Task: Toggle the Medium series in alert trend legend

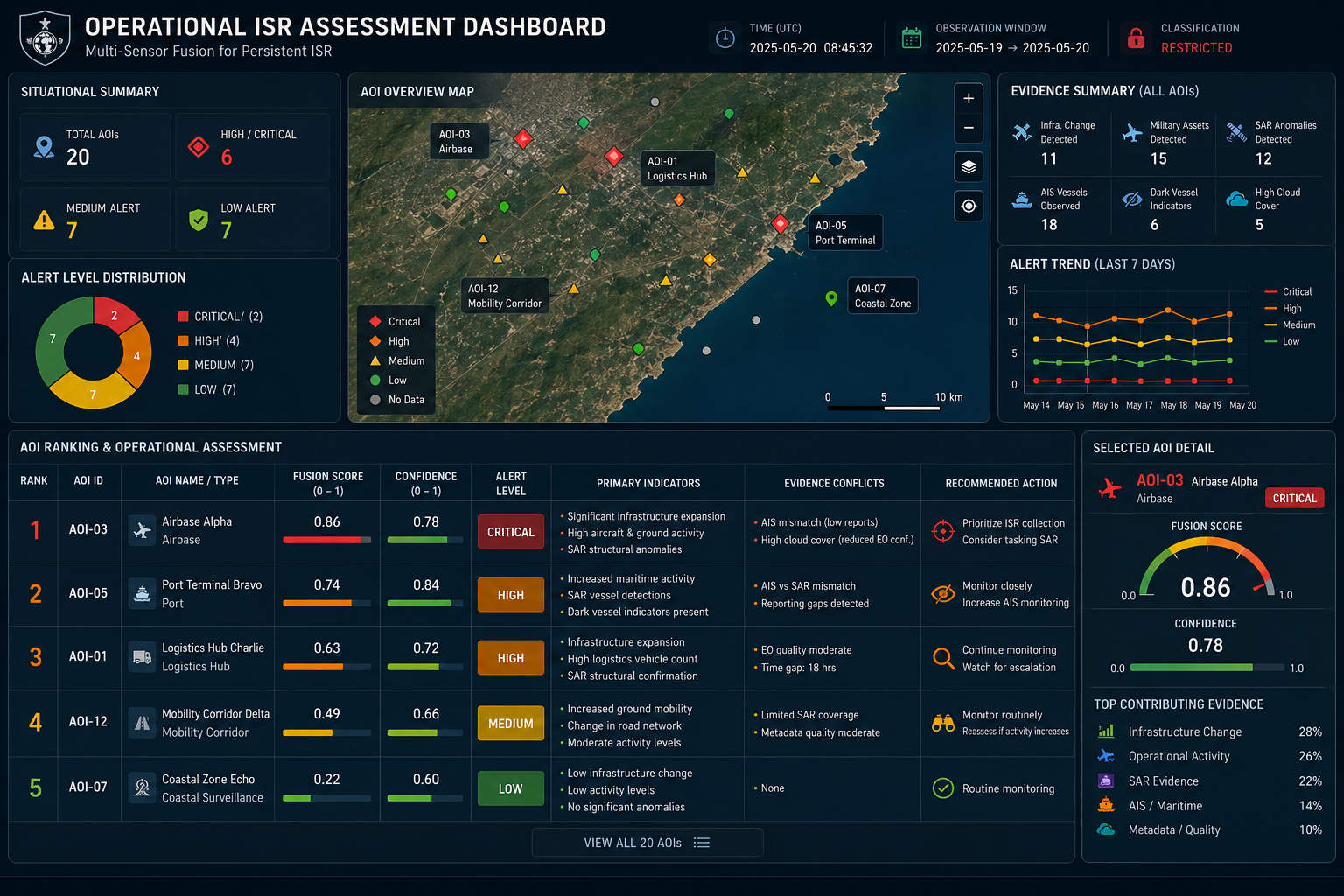Action: click(1290, 325)
